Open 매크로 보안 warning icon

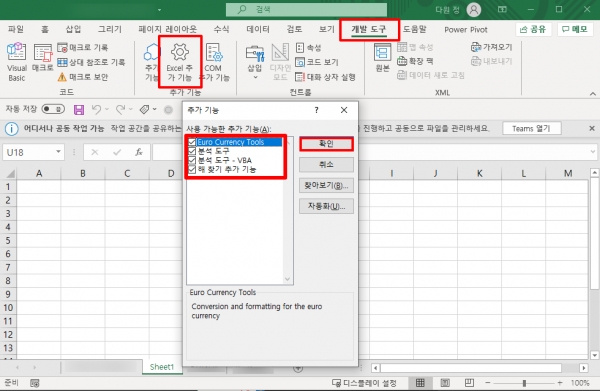pos(62,77)
